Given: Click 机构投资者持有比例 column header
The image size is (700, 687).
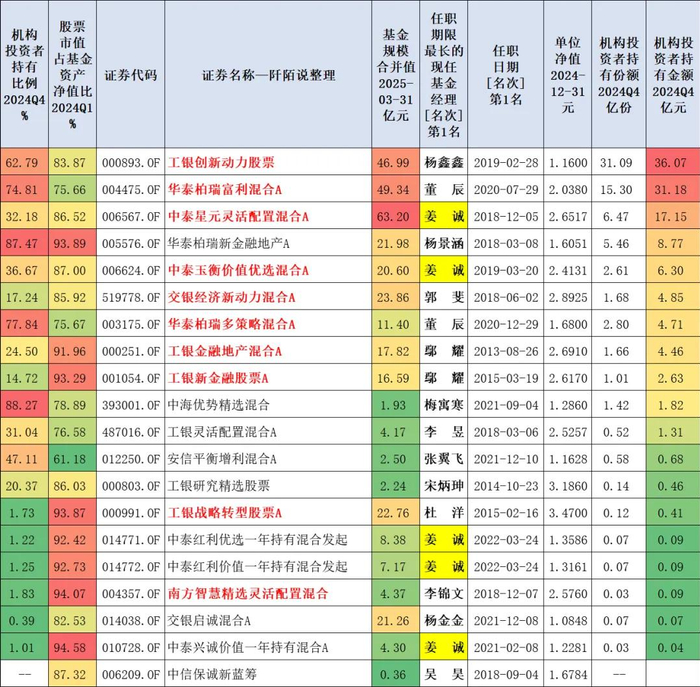Looking at the screenshot, I should coord(24,75).
